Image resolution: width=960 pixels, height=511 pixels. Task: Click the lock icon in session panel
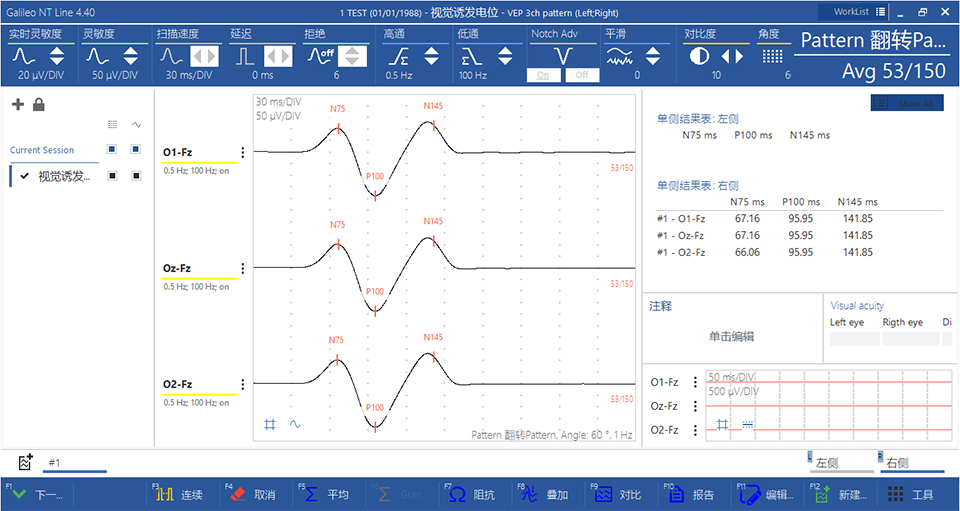pos(38,105)
